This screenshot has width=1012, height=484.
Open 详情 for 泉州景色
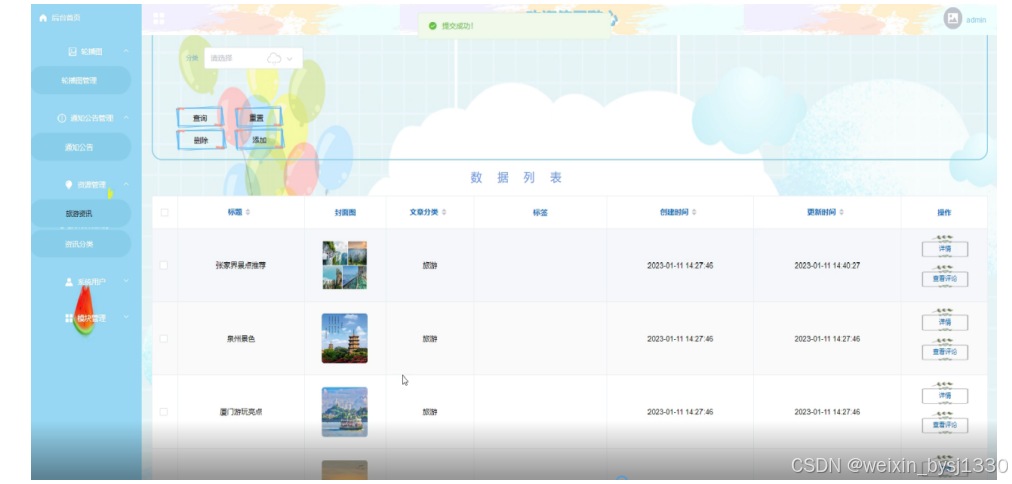(x=945, y=322)
